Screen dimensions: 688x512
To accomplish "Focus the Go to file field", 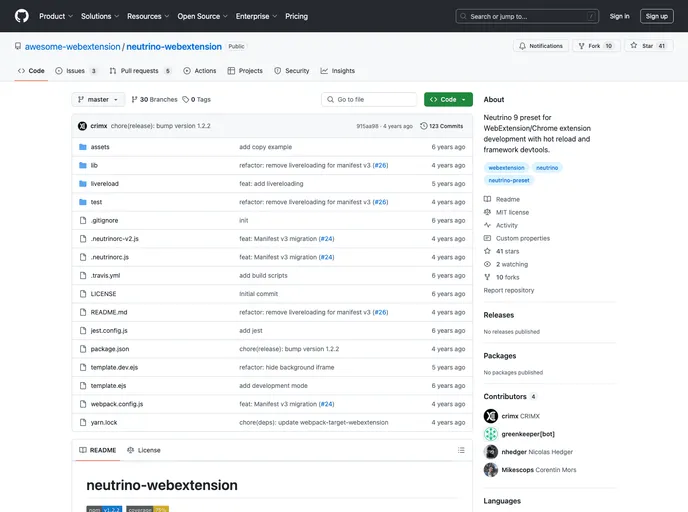I will click(369, 100).
